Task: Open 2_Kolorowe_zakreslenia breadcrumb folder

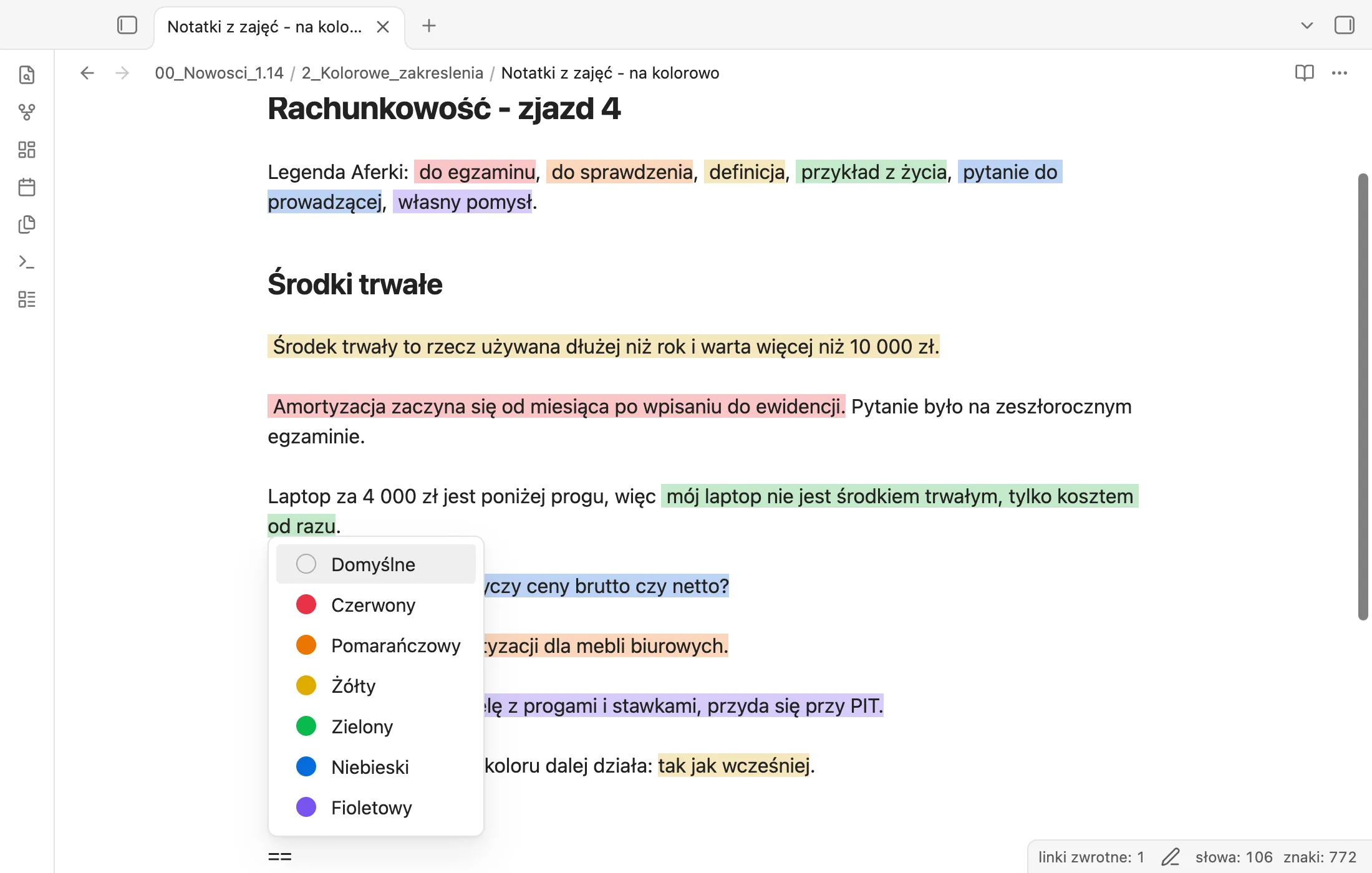Action: [x=392, y=73]
